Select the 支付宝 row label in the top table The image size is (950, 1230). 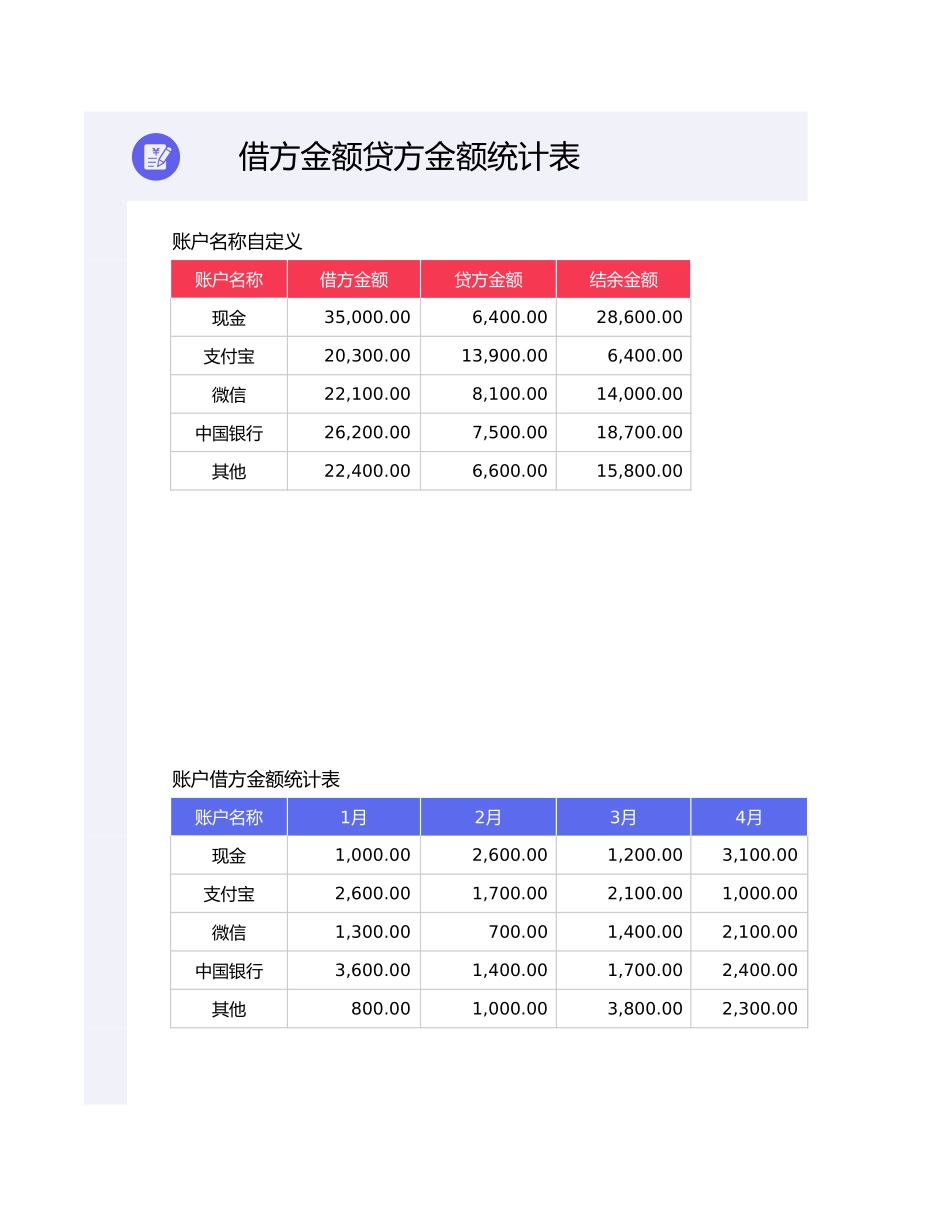228,355
